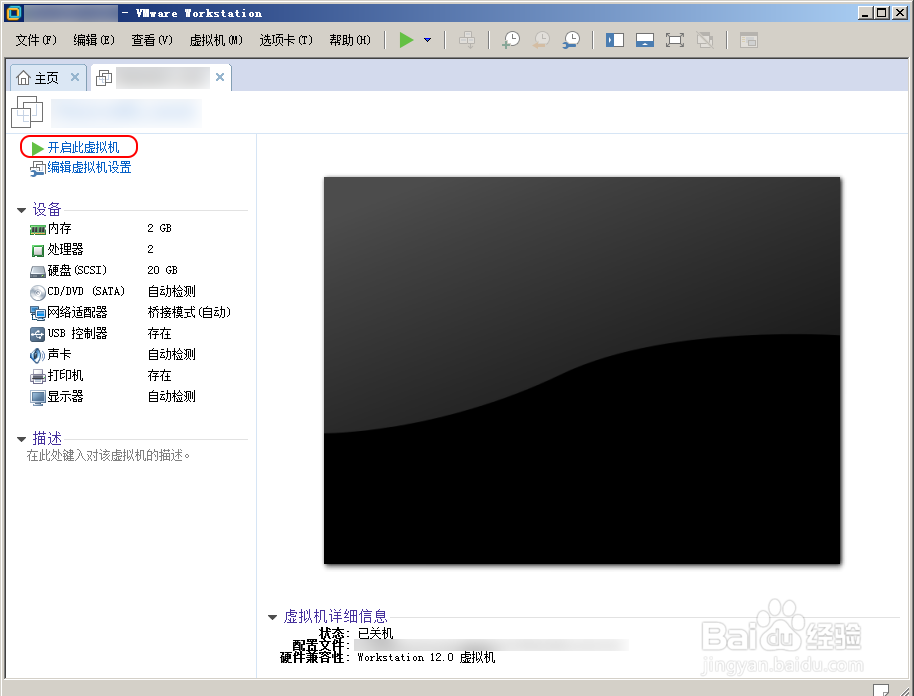Viewport: 914px width, 696px height.
Task: Click the VMware icon in the title bar
Action: [x=13, y=13]
